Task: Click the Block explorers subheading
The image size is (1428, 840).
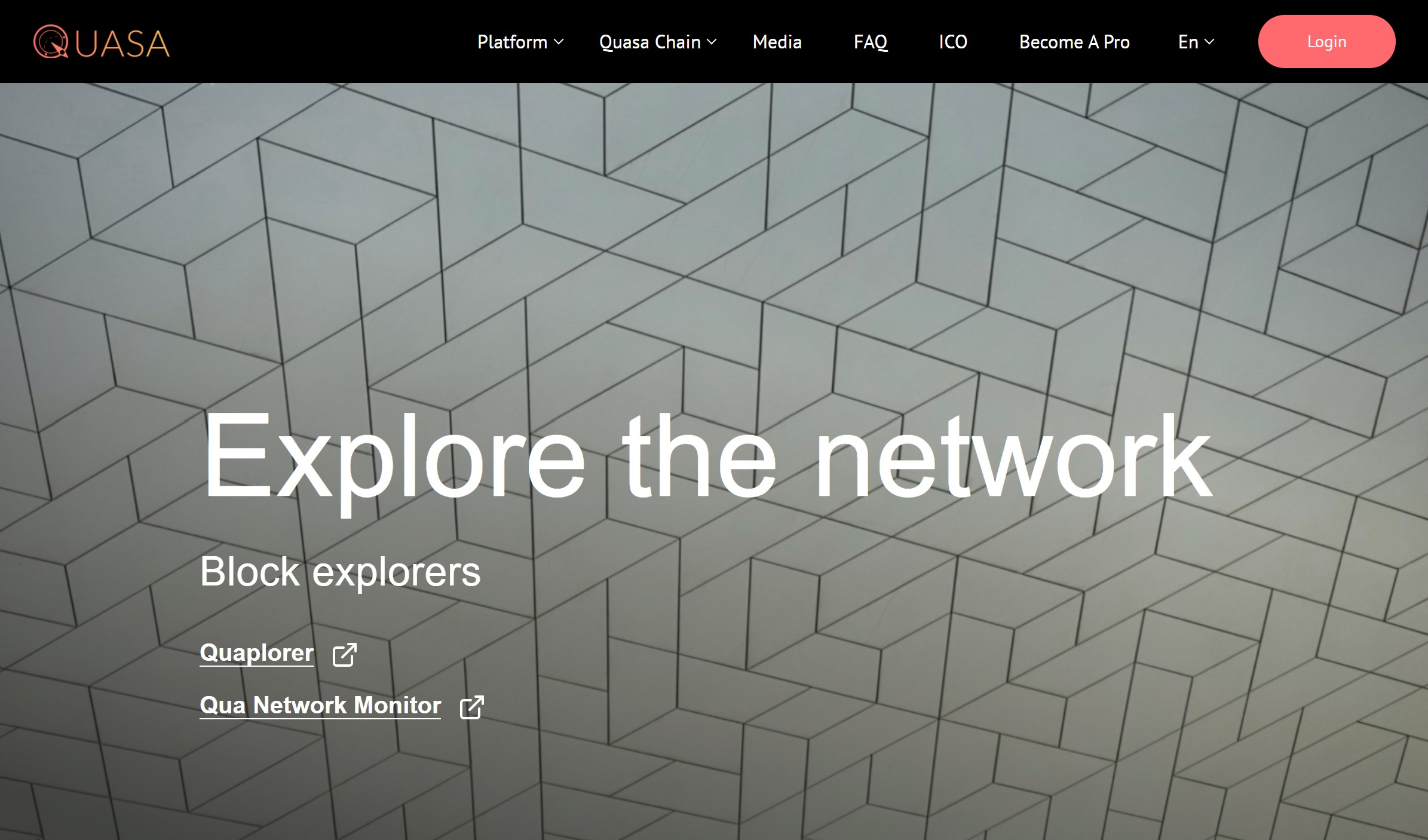Action: coord(340,572)
